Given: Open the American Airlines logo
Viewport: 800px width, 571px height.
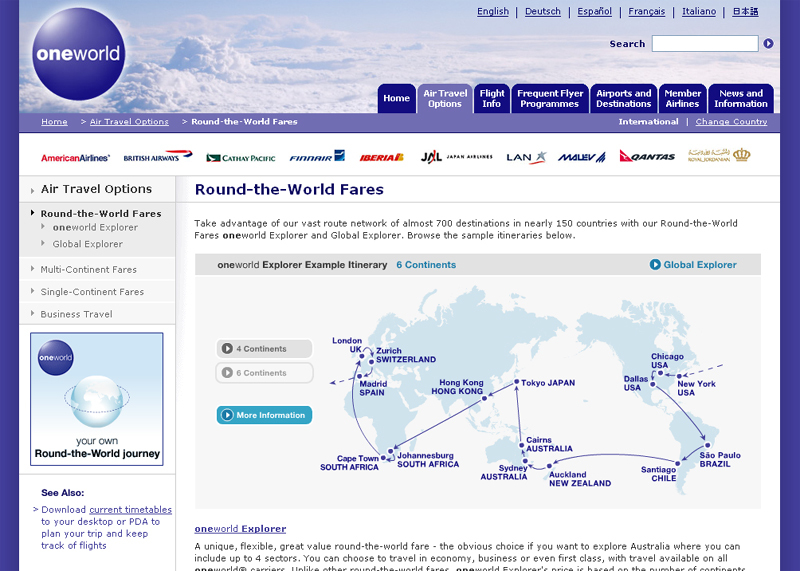Looking at the screenshot, I should [76, 158].
